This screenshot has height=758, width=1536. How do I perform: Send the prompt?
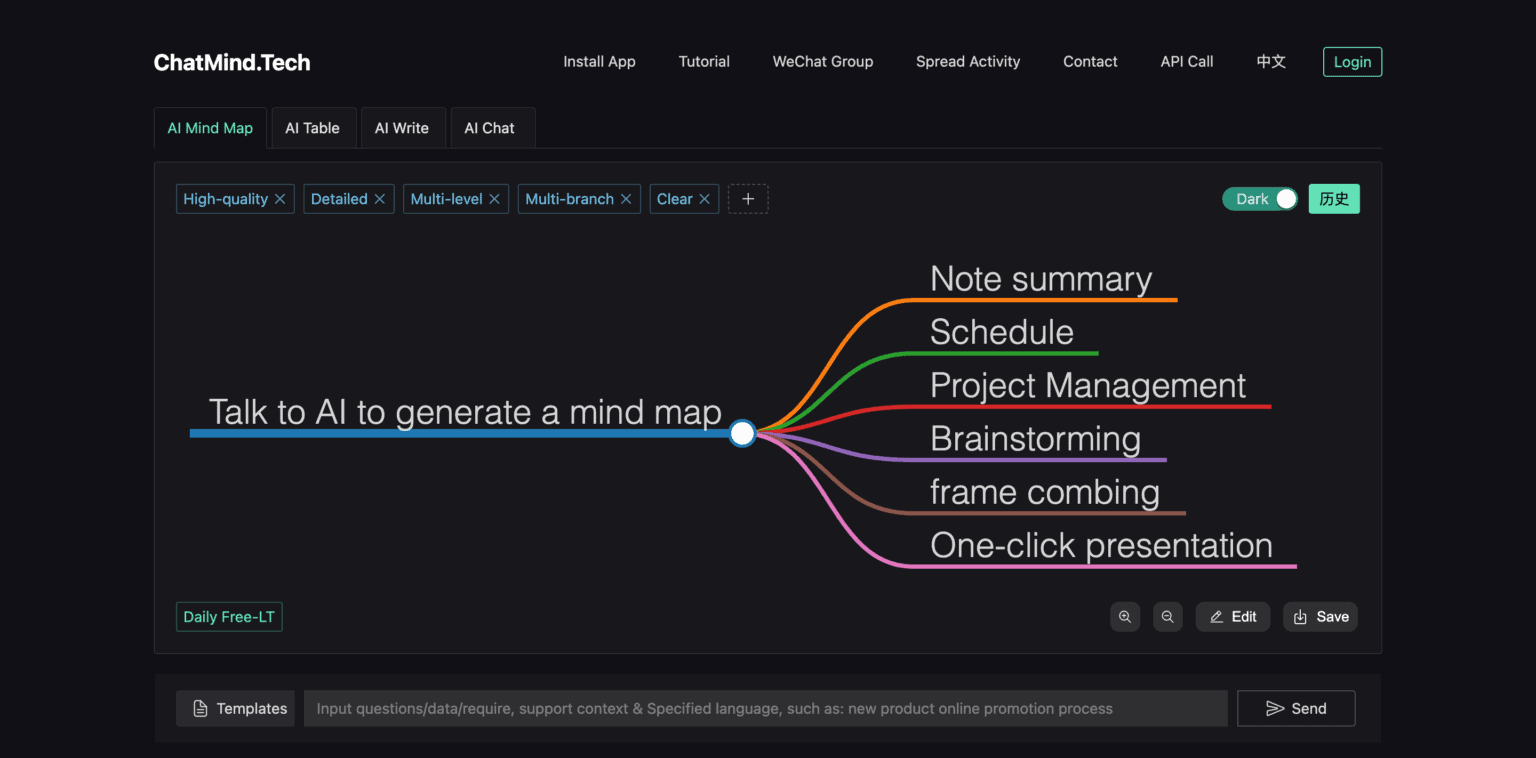(1296, 708)
